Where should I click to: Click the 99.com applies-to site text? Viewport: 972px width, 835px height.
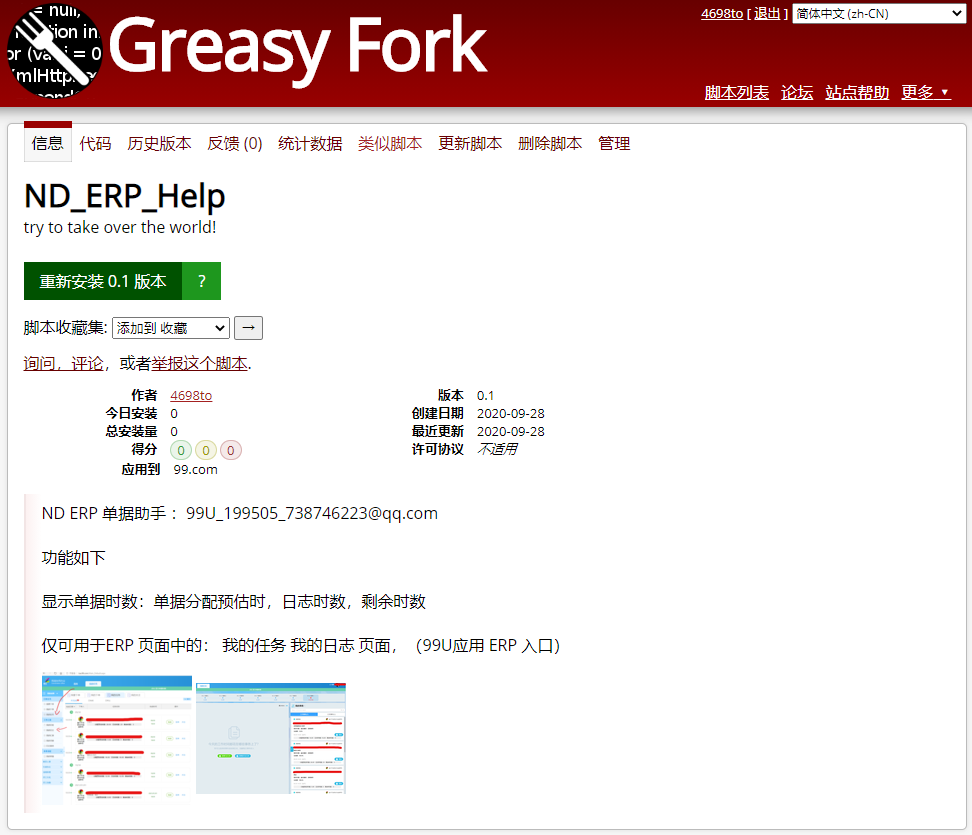pos(195,470)
